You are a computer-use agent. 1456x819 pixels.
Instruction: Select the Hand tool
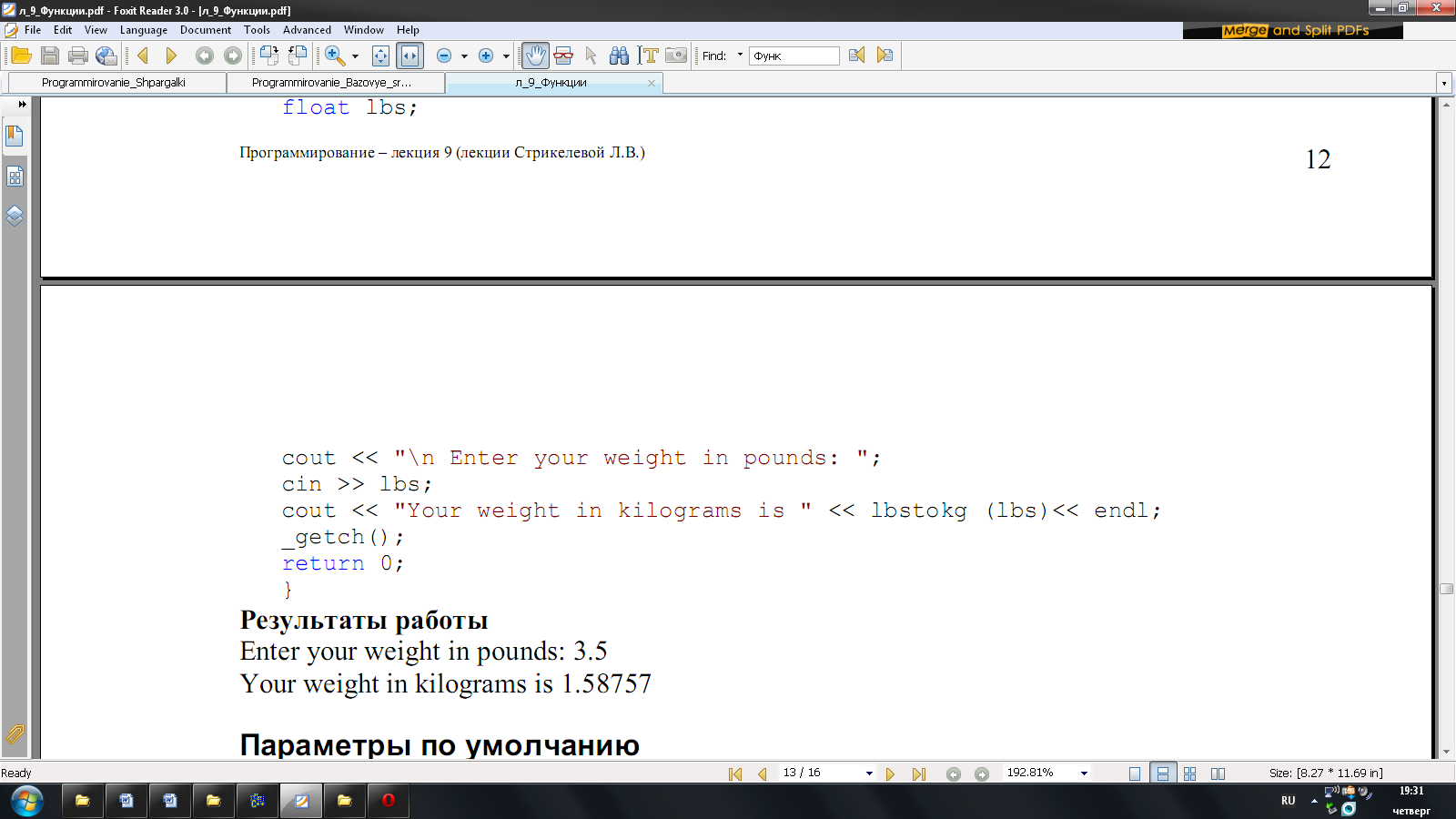pyautogui.click(x=535, y=56)
